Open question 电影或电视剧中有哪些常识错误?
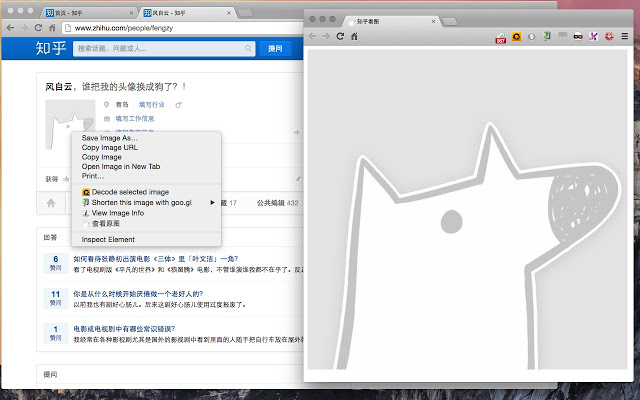The width and height of the screenshot is (640, 400). coord(124,329)
